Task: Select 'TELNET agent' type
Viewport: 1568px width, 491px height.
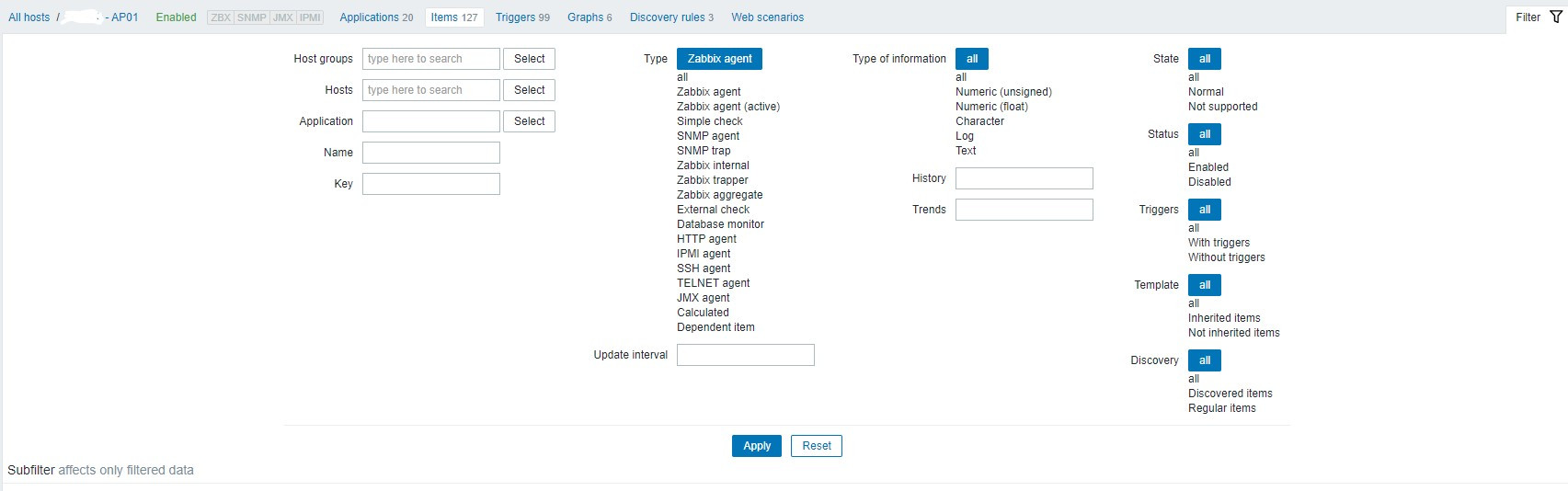Action: tap(714, 283)
